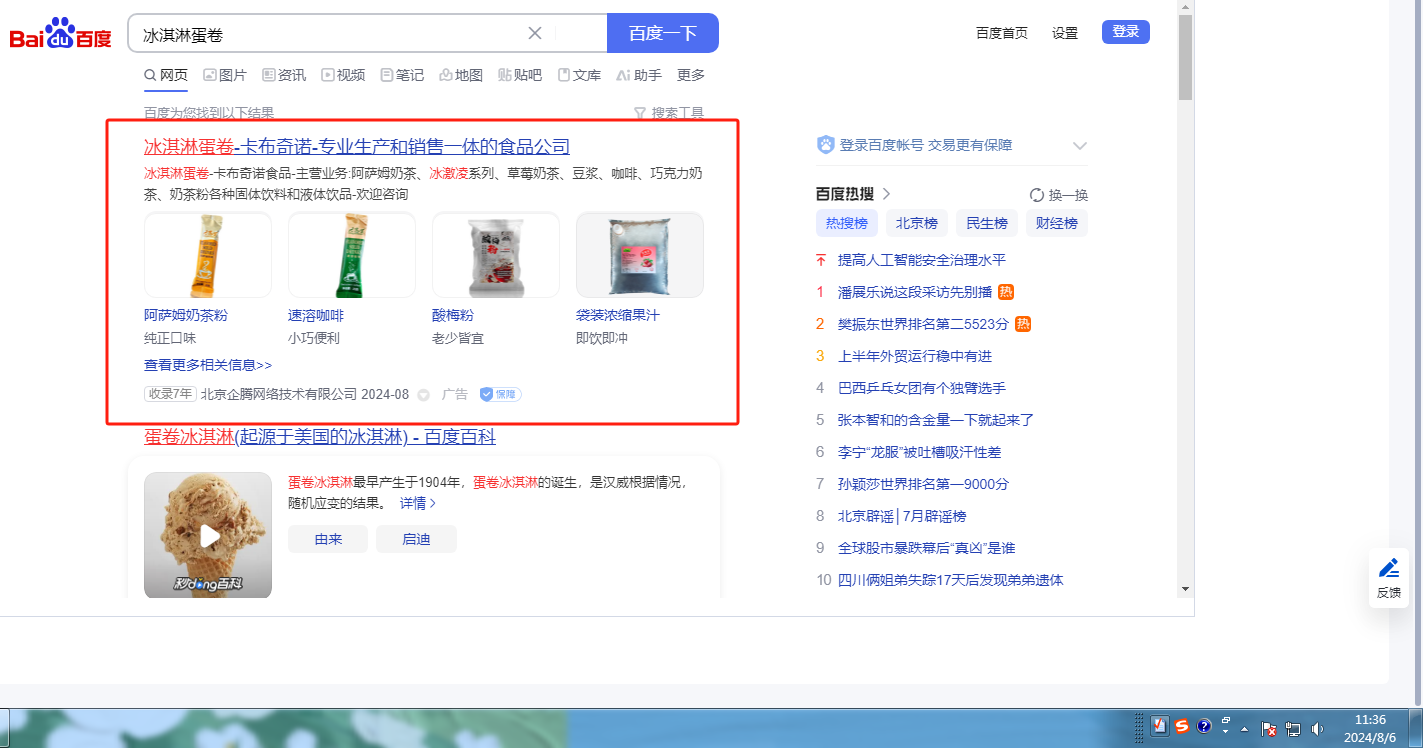Open 蛋卷冰淇淋 百度百科 result title
The image size is (1423, 748).
coord(320,437)
